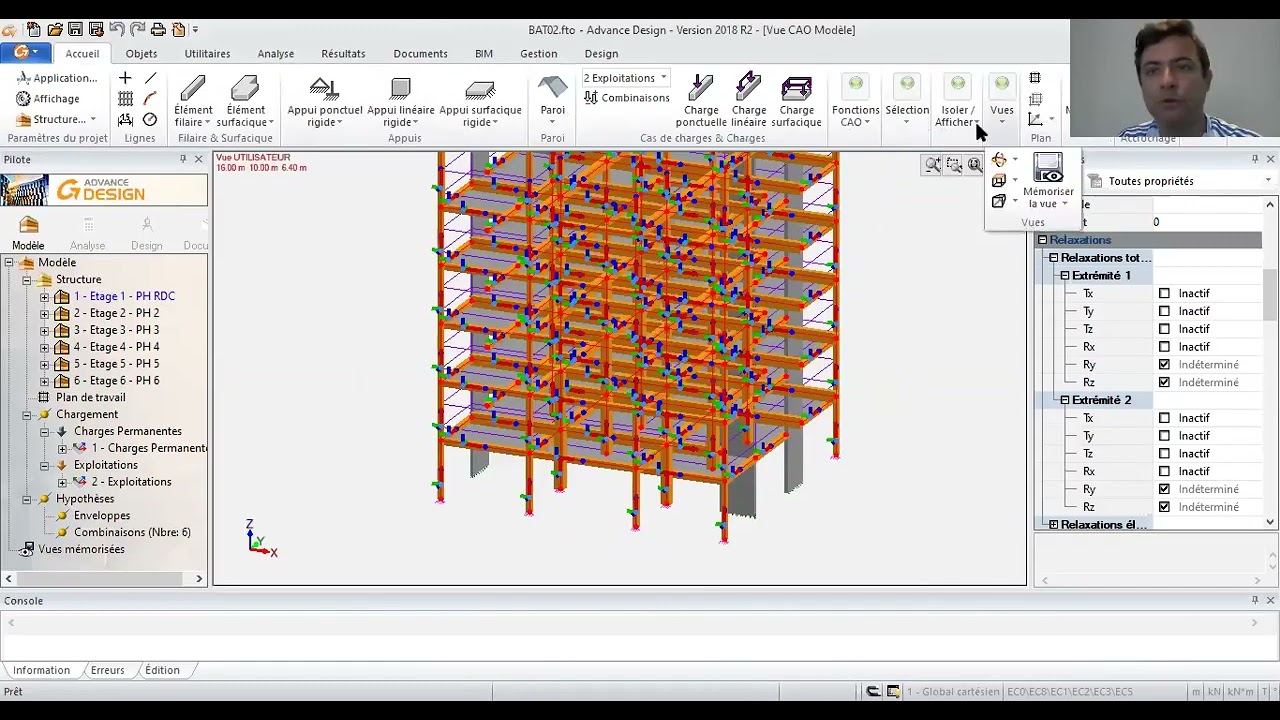Click the Élément surfacique tool icon

point(245,88)
